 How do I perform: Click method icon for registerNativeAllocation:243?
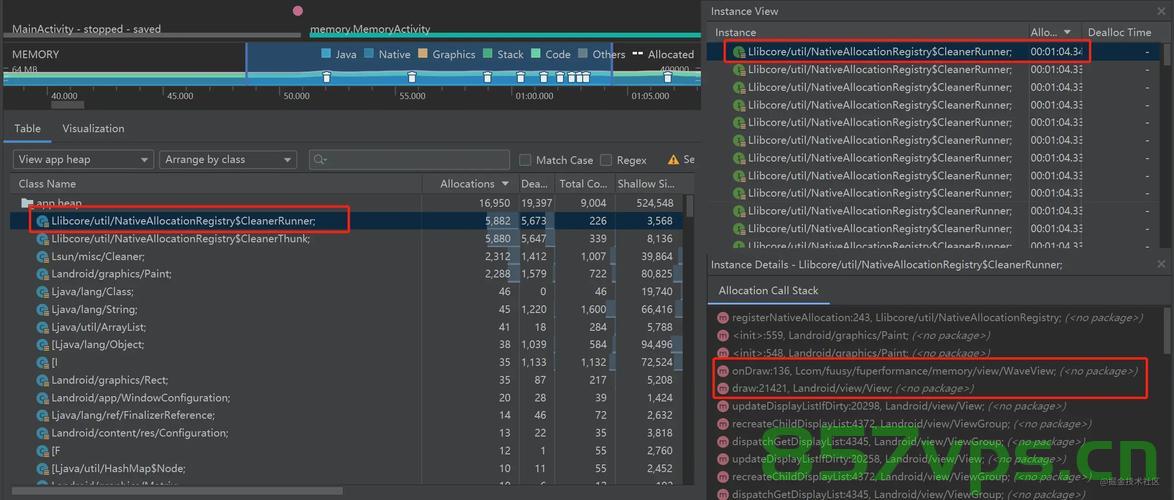[723, 318]
